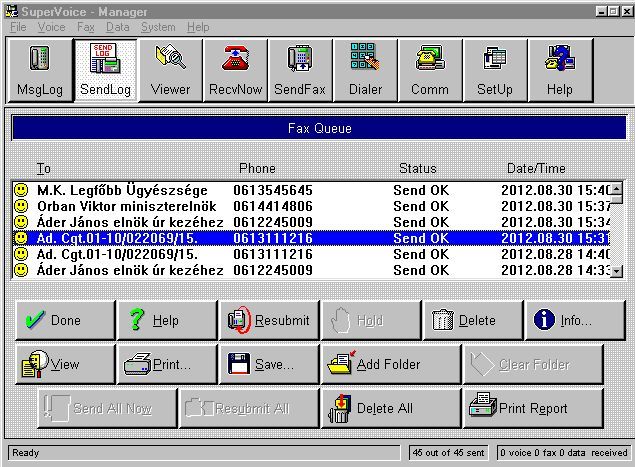Click the Help button with question mark

coord(167,320)
